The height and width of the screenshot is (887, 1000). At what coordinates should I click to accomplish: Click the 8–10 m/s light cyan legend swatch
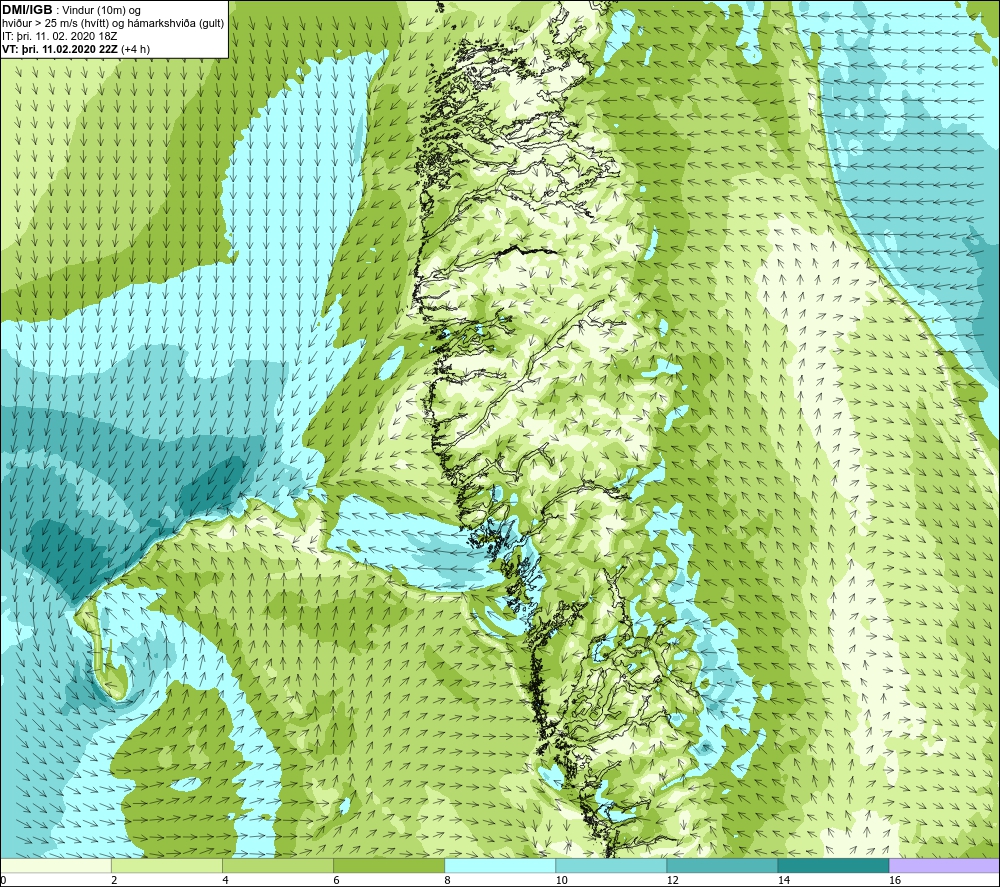pos(499,866)
